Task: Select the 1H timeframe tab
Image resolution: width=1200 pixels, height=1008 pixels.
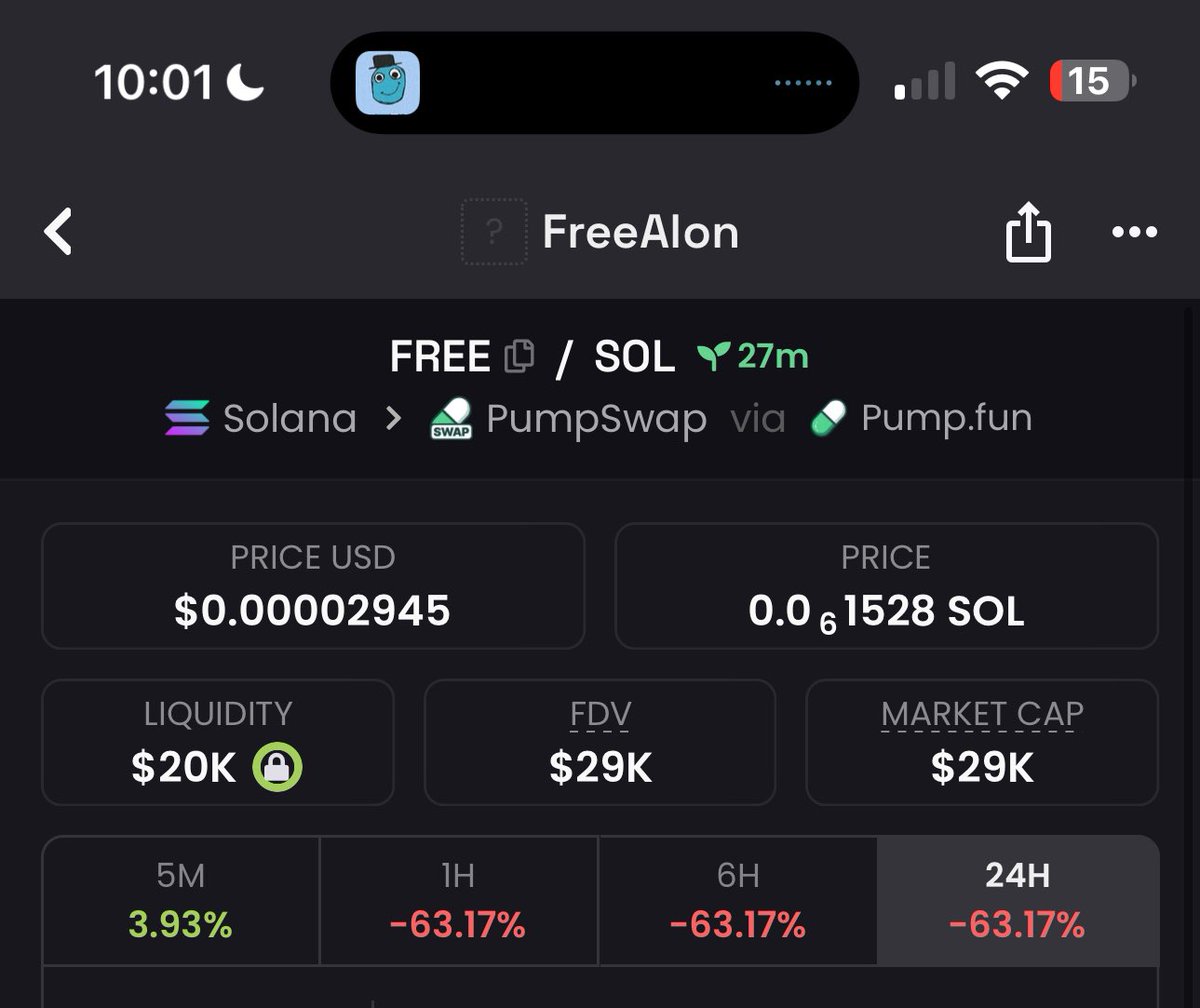Action: click(458, 900)
